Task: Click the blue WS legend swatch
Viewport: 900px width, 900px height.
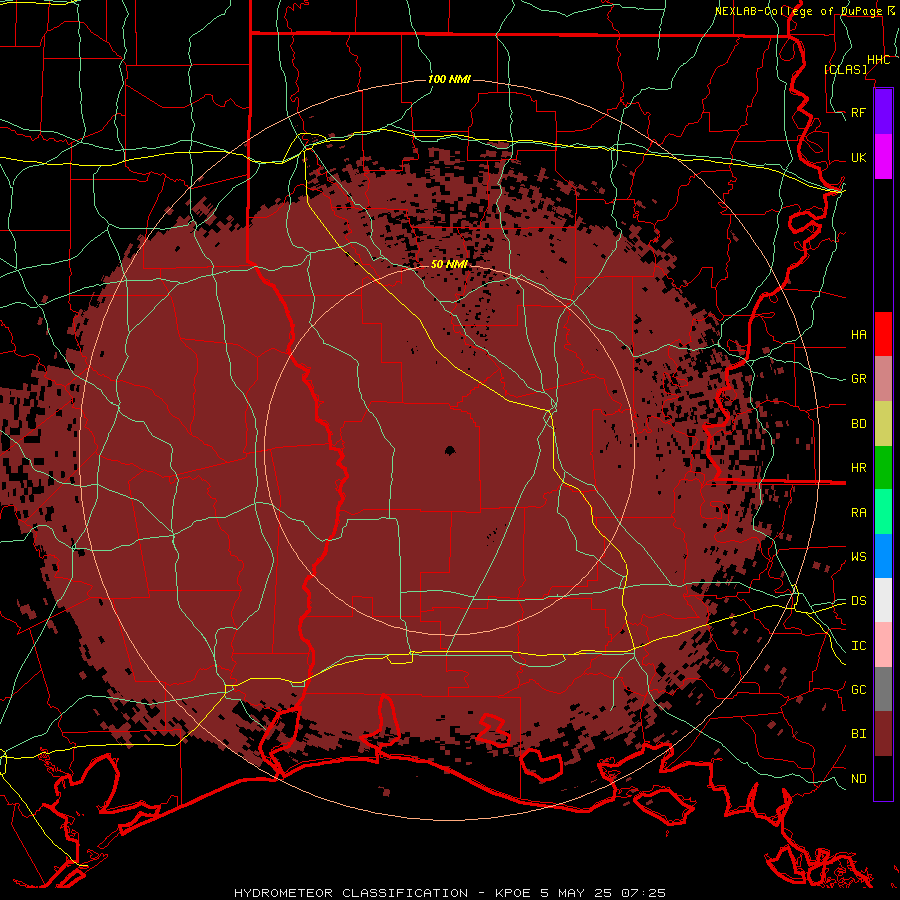Action: (x=883, y=556)
